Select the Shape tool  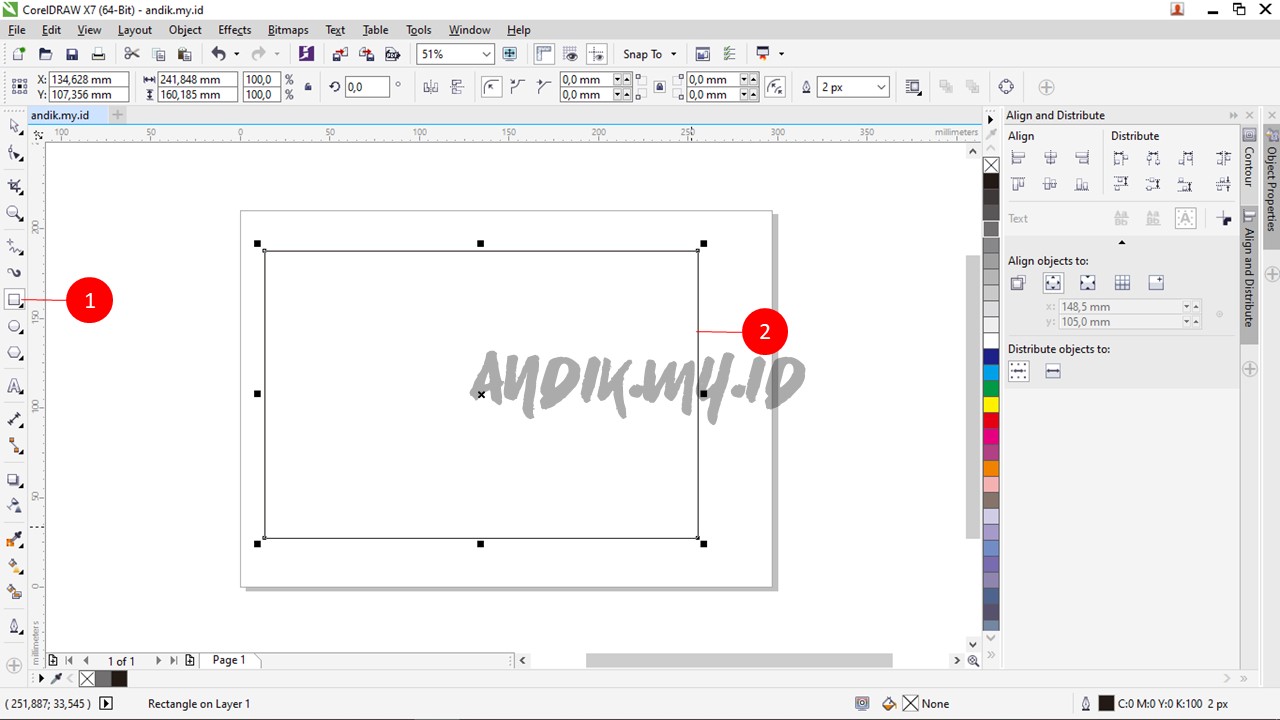(14, 154)
